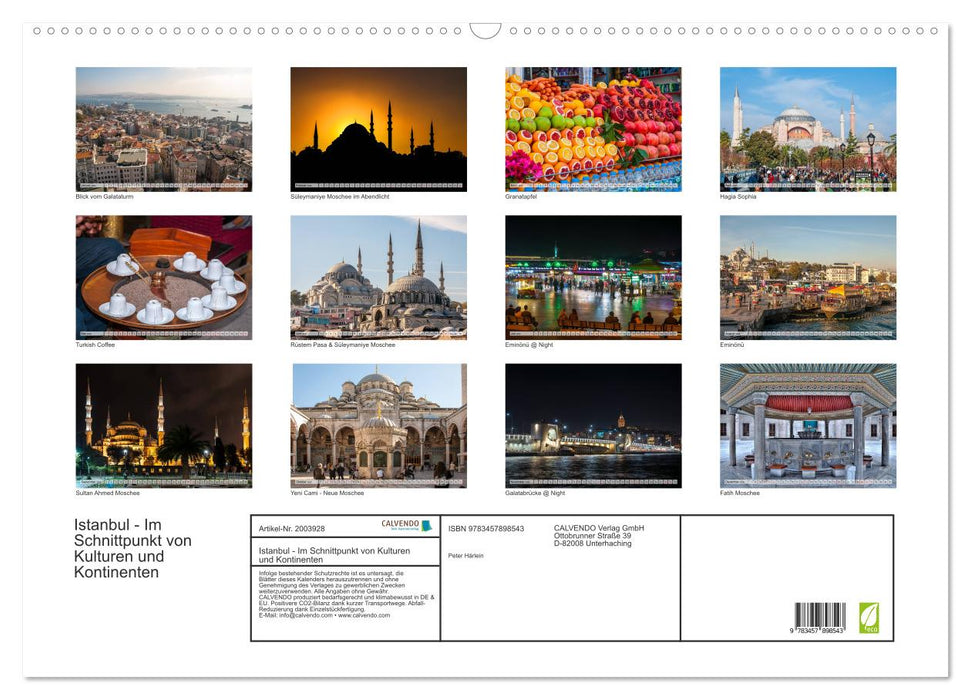Select the Granatapfel fruit stand picture
The height and width of the screenshot is (700, 971).
(593, 128)
